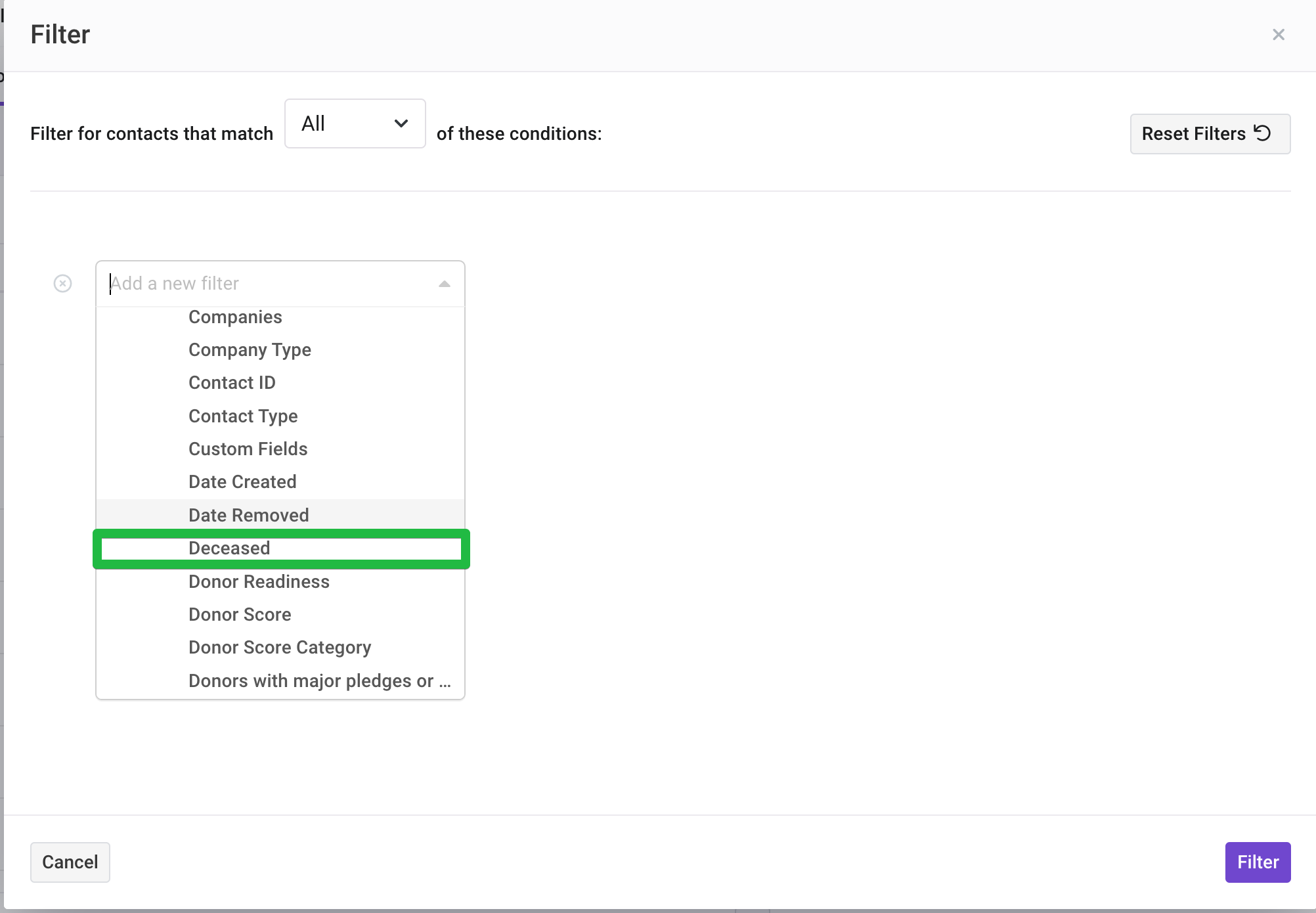Screen dimensions: 1316x913
Task: Apply filters with the purple Filter button
Action: pyautogui.click(x=1258, y=862)
